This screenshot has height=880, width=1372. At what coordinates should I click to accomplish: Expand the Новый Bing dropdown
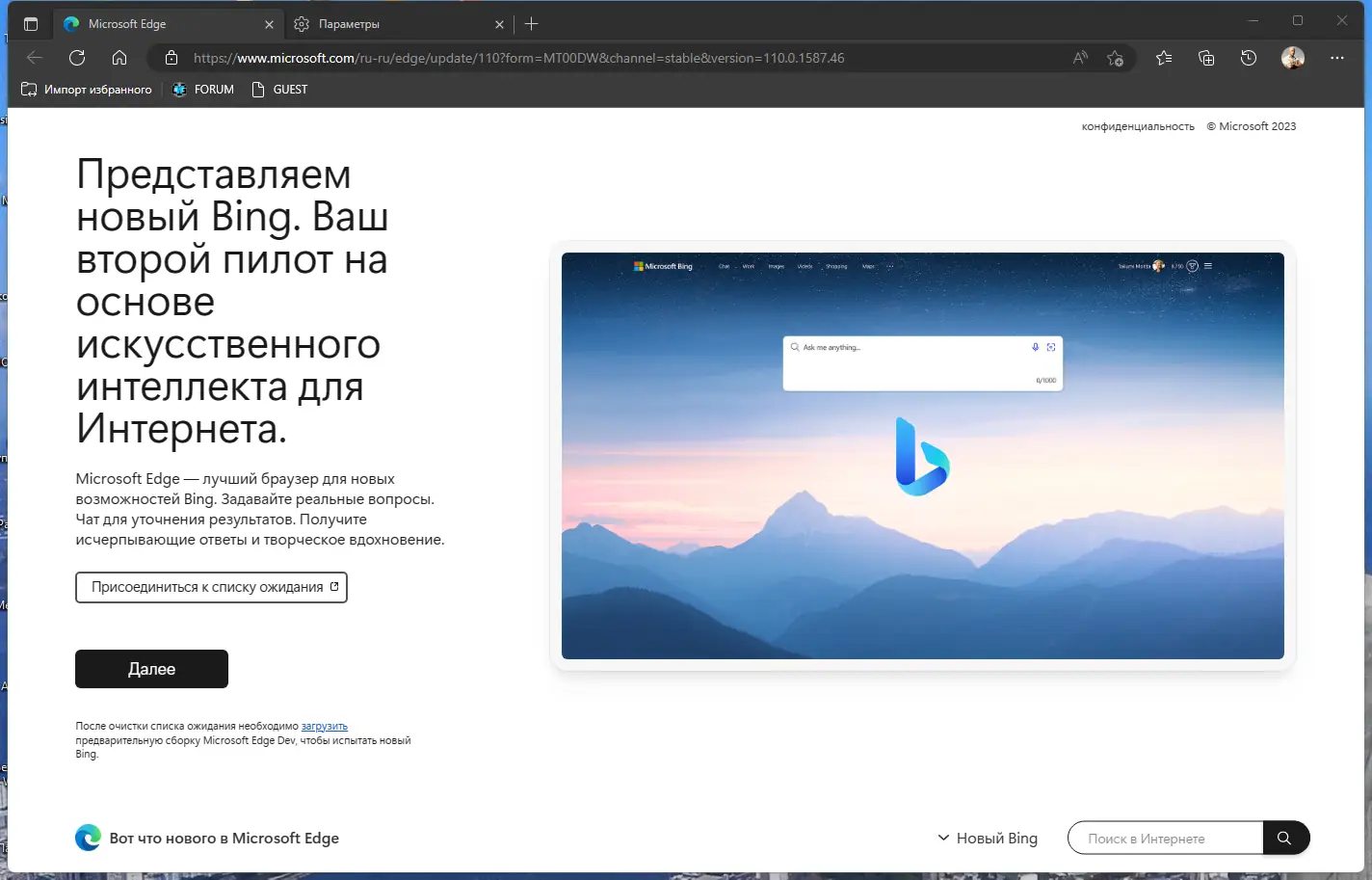click(x=988, y=839)
